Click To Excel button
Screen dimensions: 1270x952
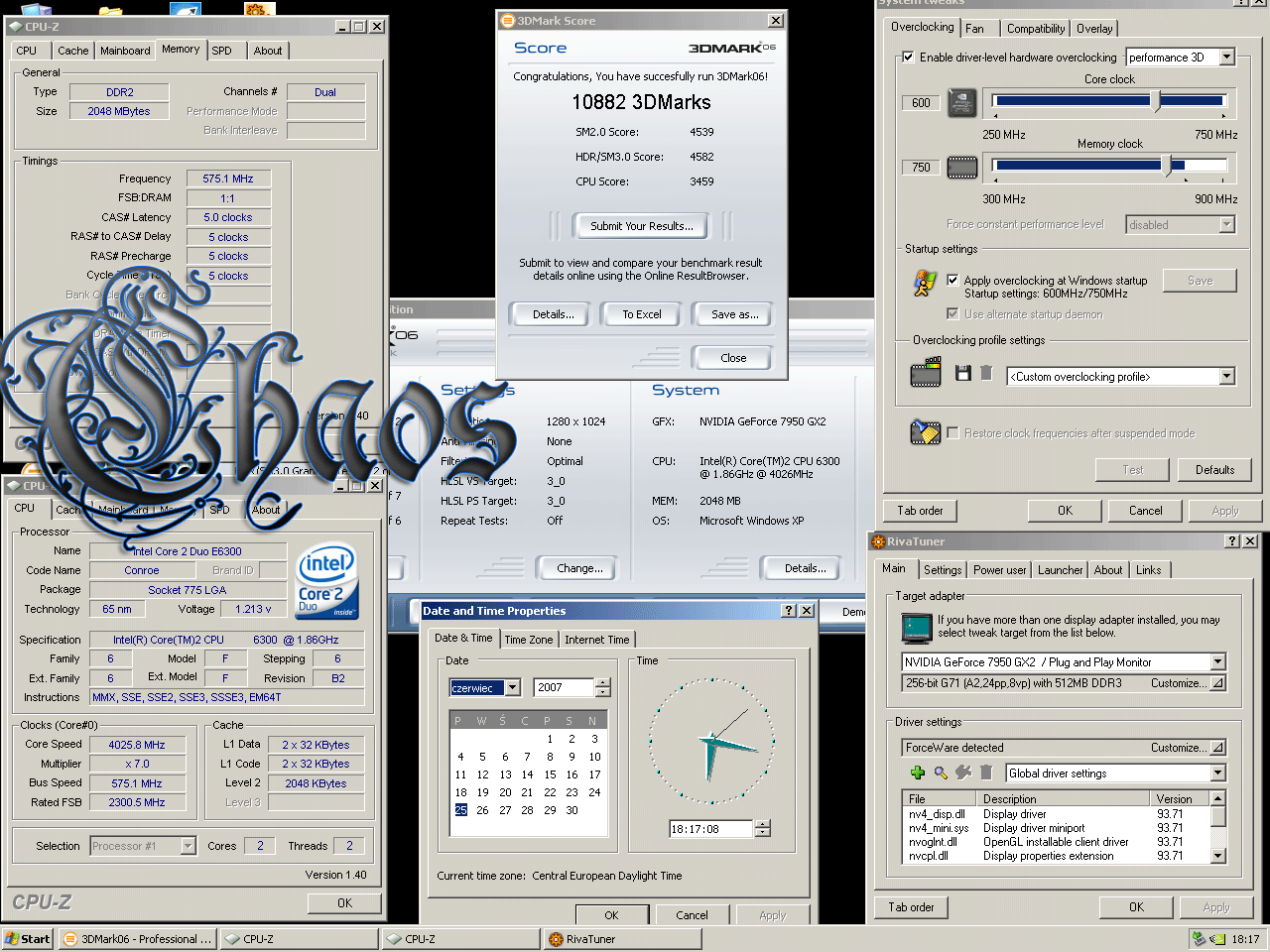(641, 314)
